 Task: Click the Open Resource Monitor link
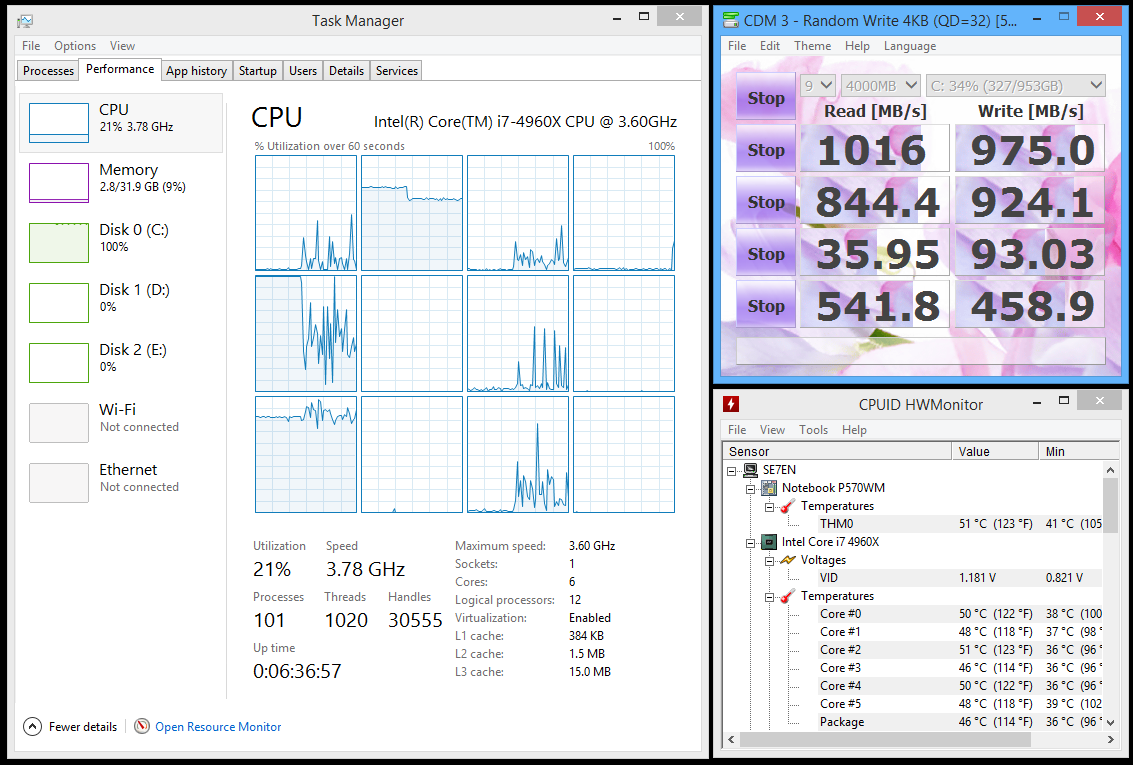tap(218, 727)
